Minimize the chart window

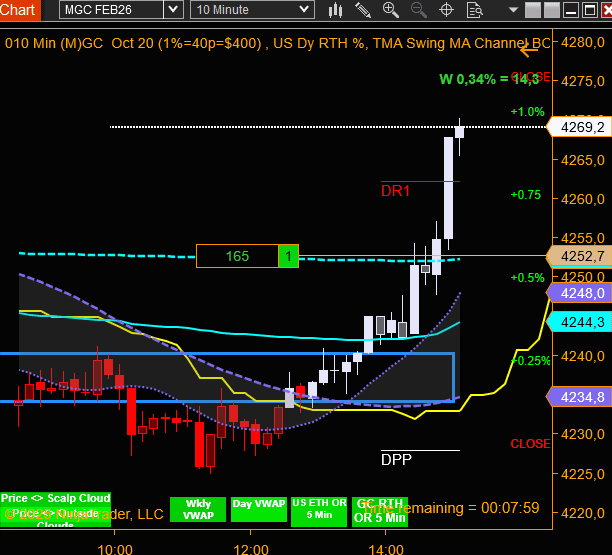[571, 10]
